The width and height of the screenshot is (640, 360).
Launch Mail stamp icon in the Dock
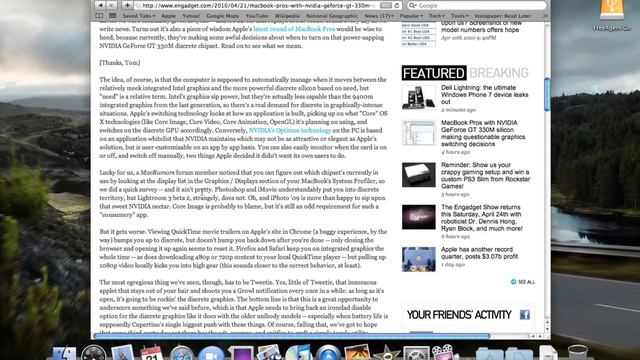(x=122, y=353)
